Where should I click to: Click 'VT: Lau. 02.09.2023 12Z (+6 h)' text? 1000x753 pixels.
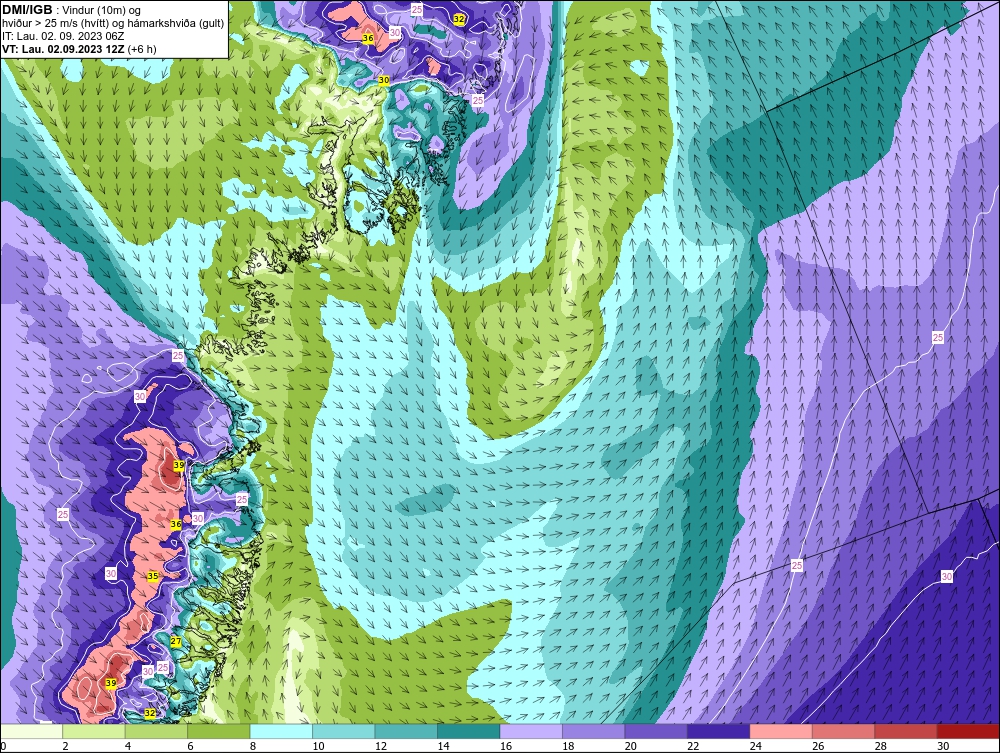click(79, 48)
